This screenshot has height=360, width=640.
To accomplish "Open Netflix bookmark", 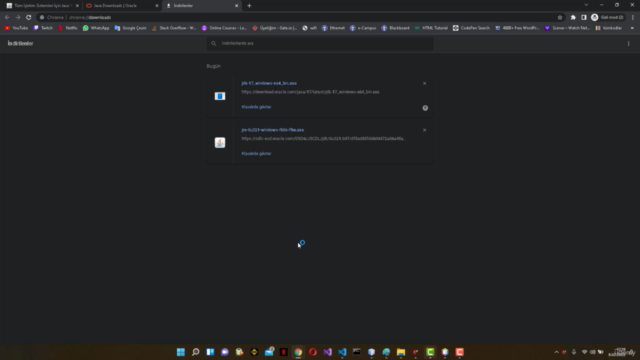I will click(x=68, y=28).
